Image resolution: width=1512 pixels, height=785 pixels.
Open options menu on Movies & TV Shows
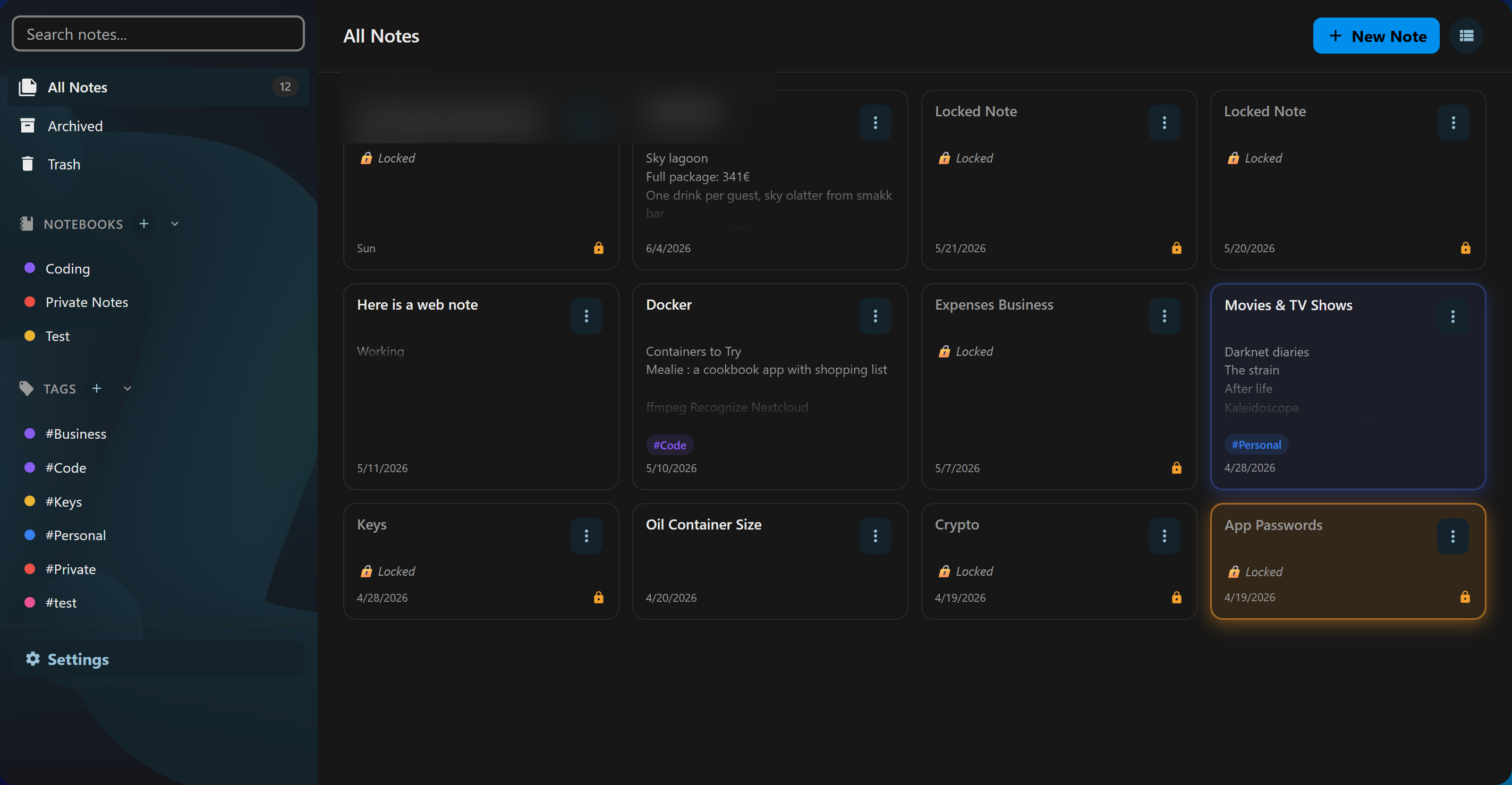(x=1452, y=317)
